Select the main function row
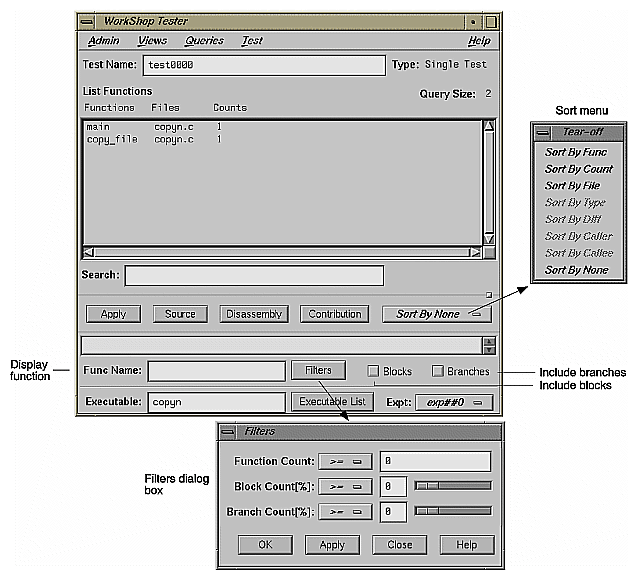The image size is (638, 581). tap(282, 127)
